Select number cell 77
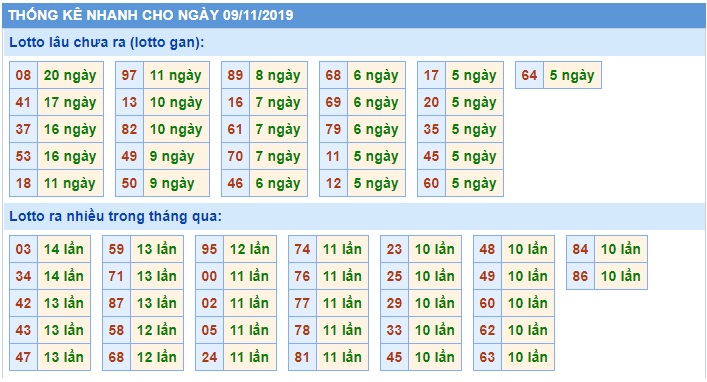Image resolution: width=707 pixels, height=382 pixels. coord(303,304)
